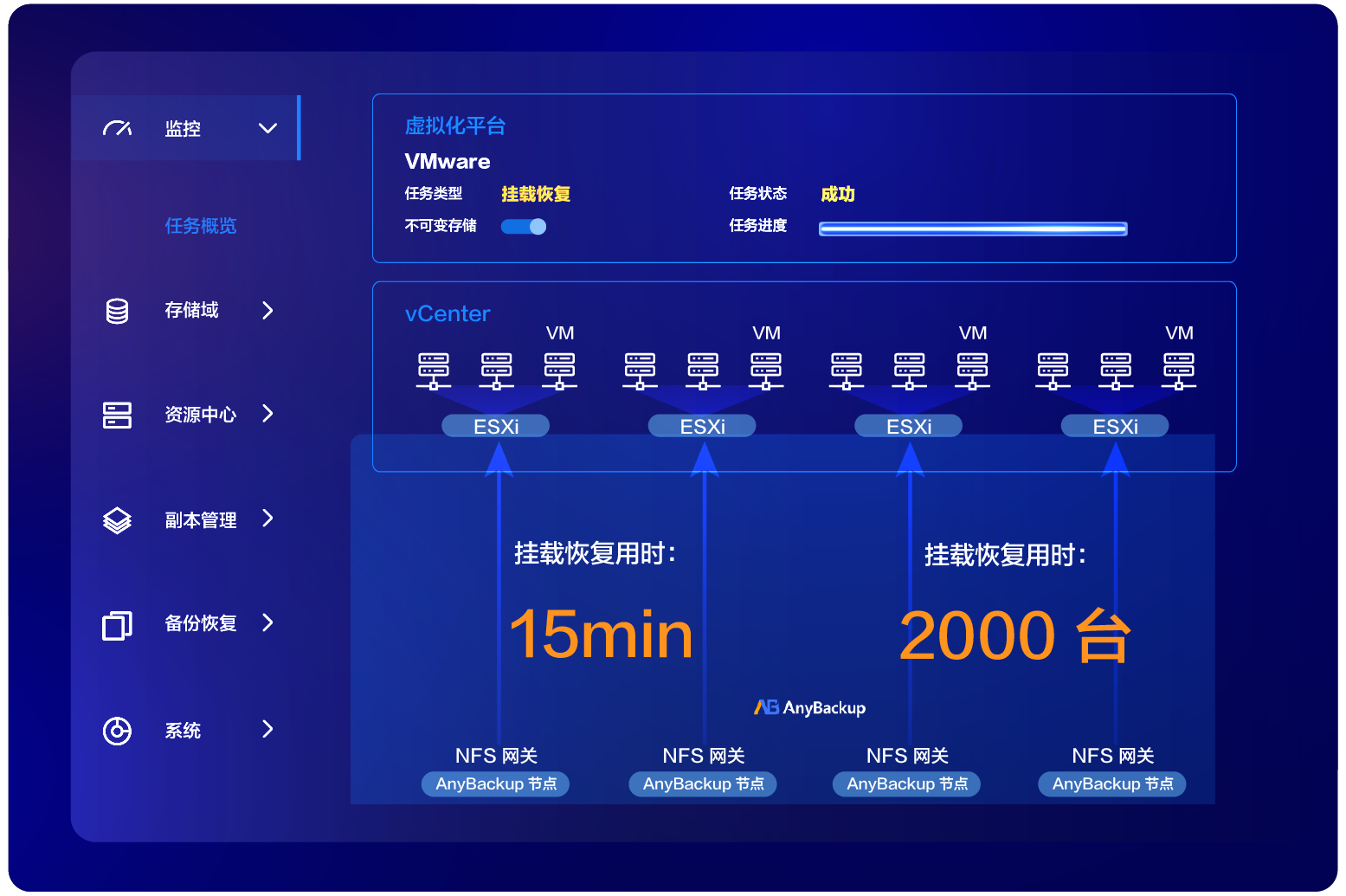
Task: Click the VMware platform name
Action: [x=448, y=162]
